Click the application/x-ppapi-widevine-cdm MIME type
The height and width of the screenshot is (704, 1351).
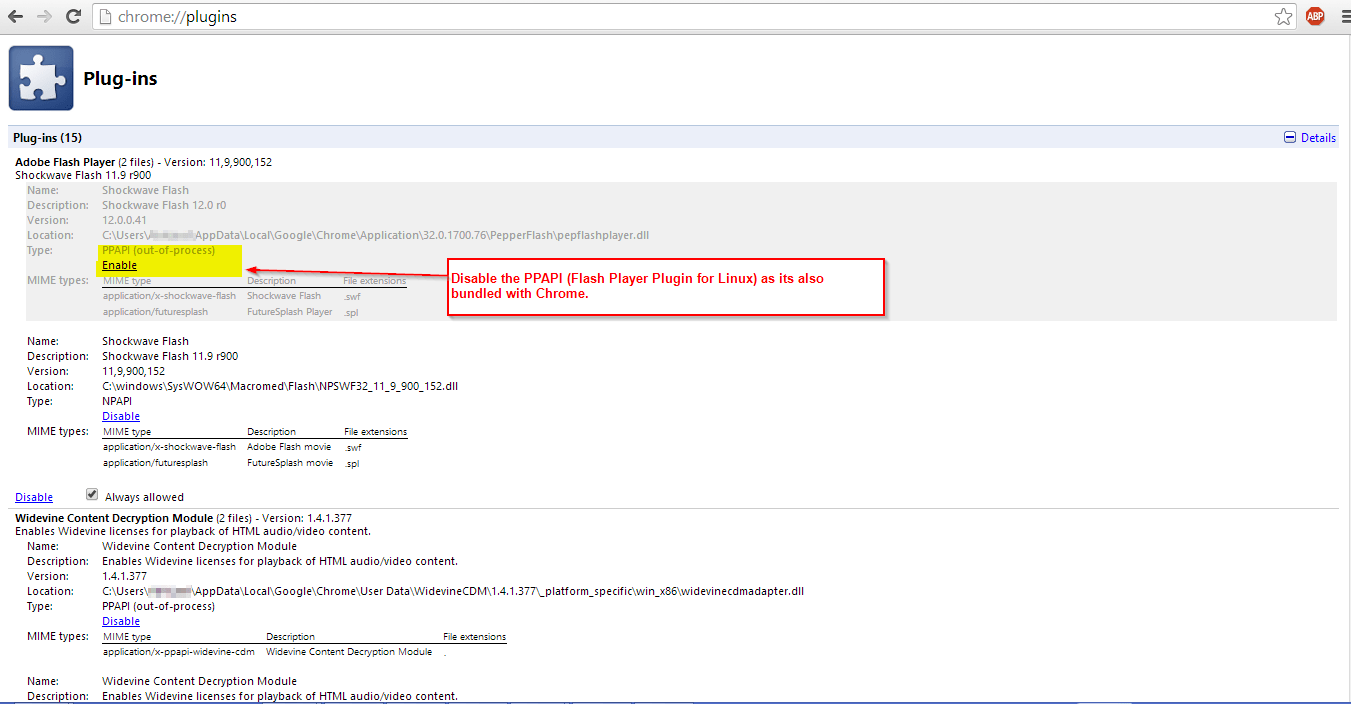pos(179,652)
